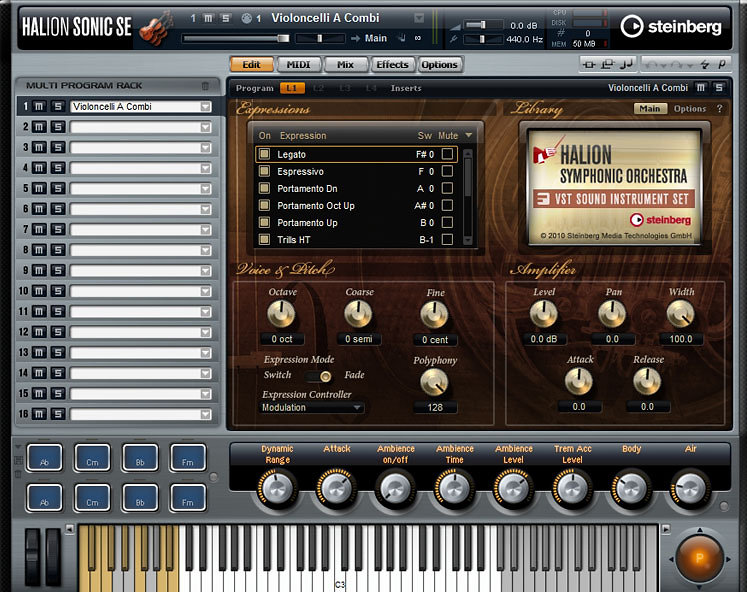This screenshot has width=747, height=592.
Task: Click the note icon next to Main output
Action: click(402, 38)
